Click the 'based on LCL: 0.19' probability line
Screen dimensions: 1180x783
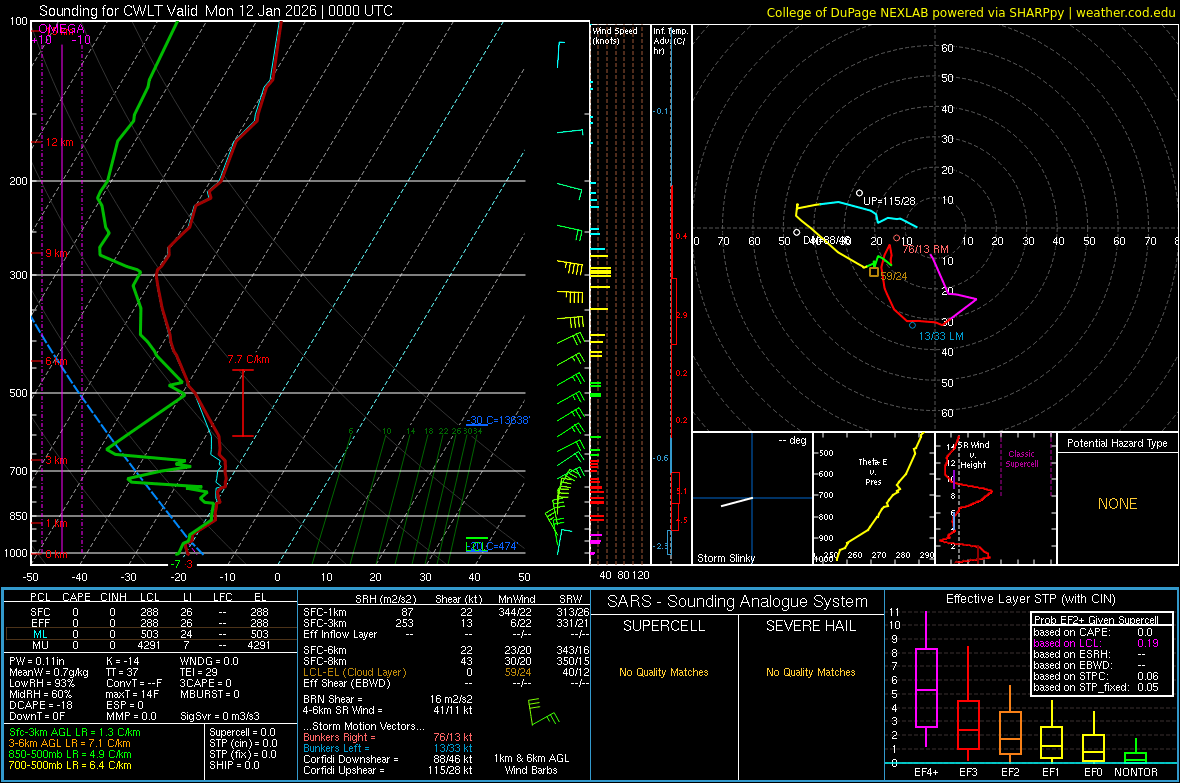click(1096, 643)
